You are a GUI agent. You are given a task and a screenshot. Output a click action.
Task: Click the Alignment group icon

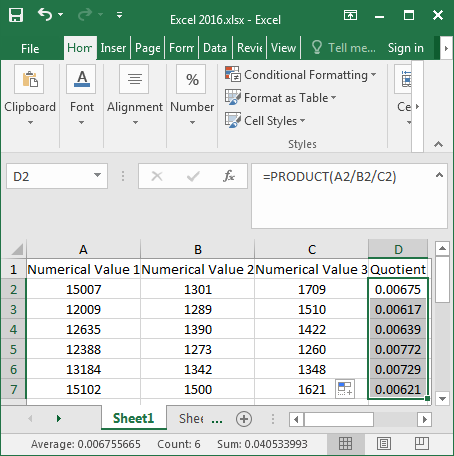pos(134,79)
